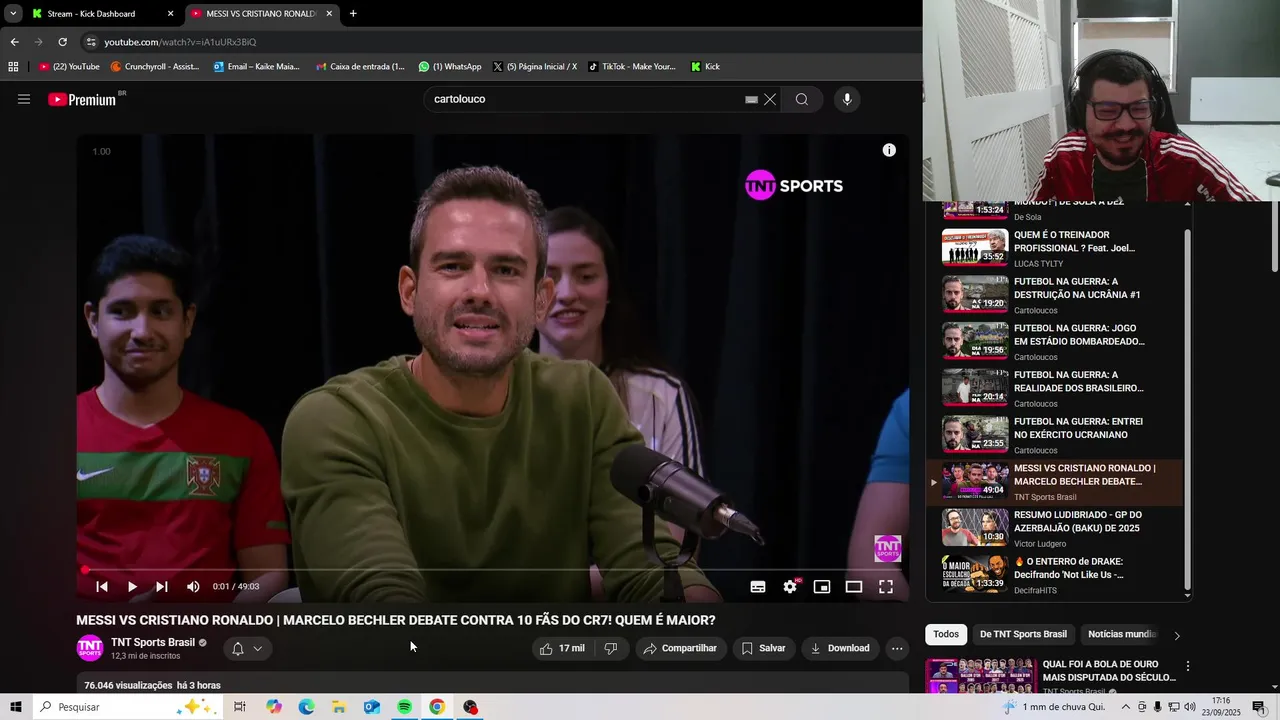Image resolution: width=1280 pixels, height=720 pixels.
Task: Open options menu for QUAL FOI A BOLA DE OURO
Action: [1188, 666]
